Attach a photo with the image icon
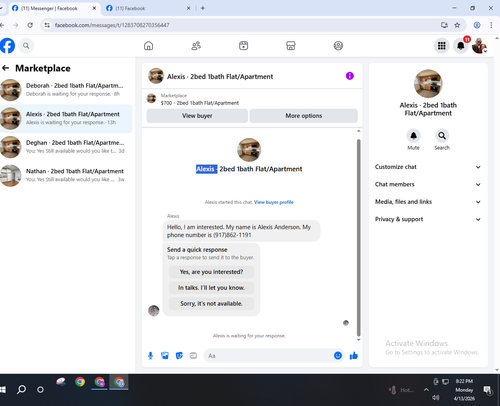The height and width of the screenshot is (406, 500). [x=165, y=356]
